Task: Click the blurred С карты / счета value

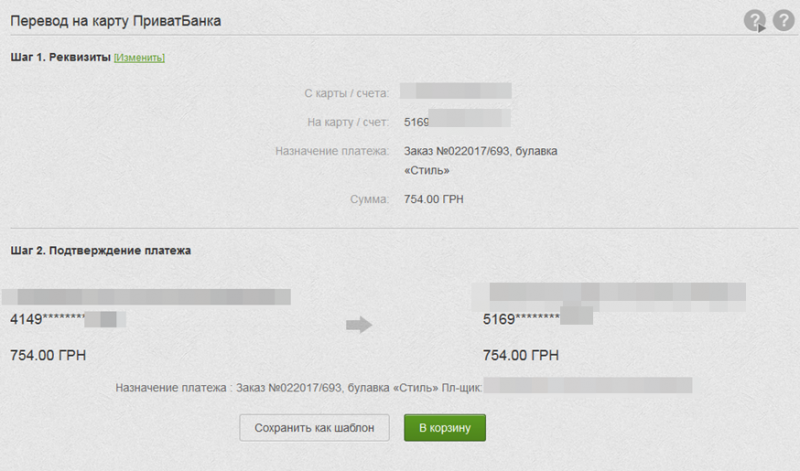Action: (455, 92)
